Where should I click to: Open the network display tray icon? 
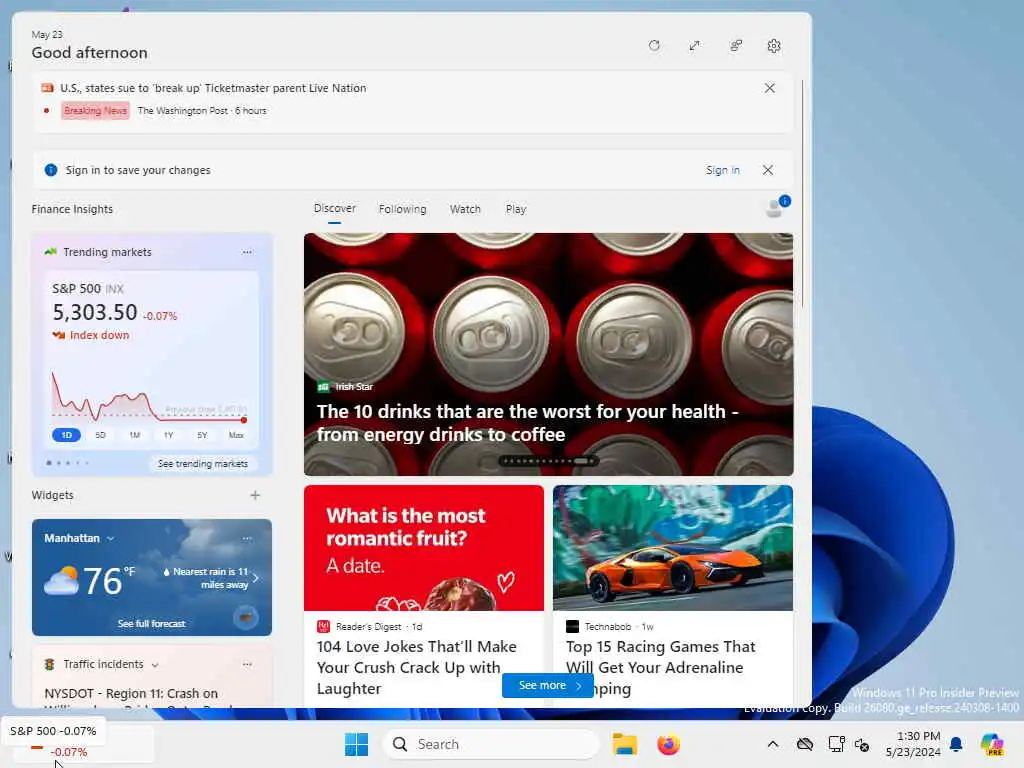pyautogui.click(x=836, y=744)
